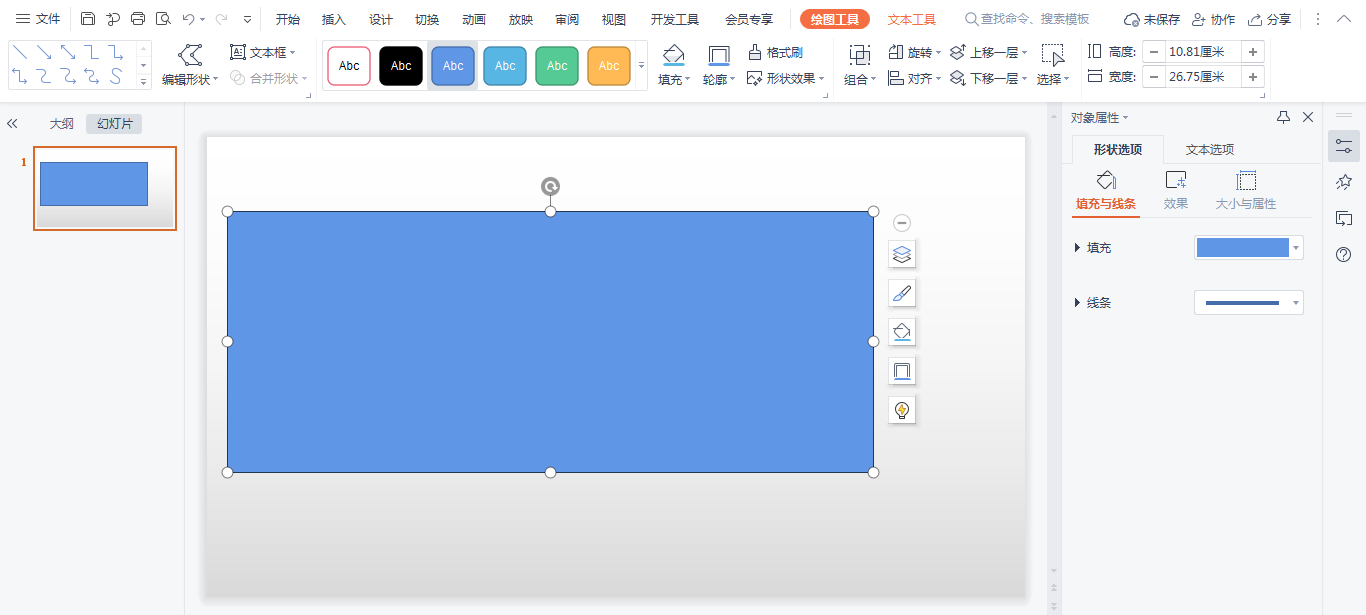1366x615 pixels.
Task: Open the line style dropdown in properties panel
Action: click(1296, 302)
